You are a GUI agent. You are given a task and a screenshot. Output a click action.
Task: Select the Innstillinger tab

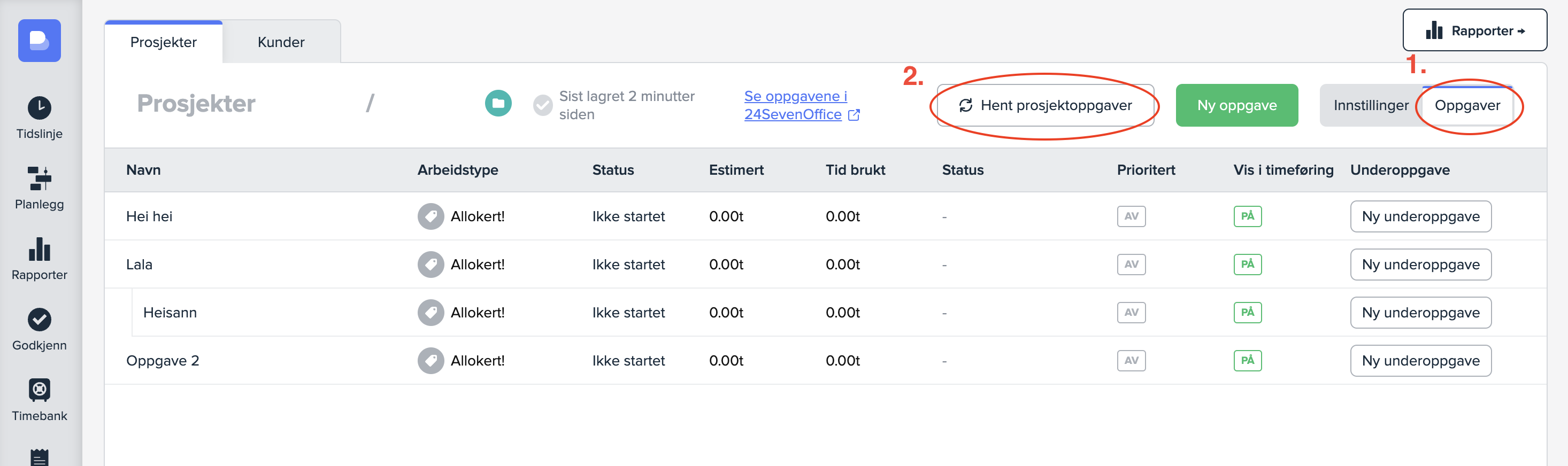[1371, 106]
